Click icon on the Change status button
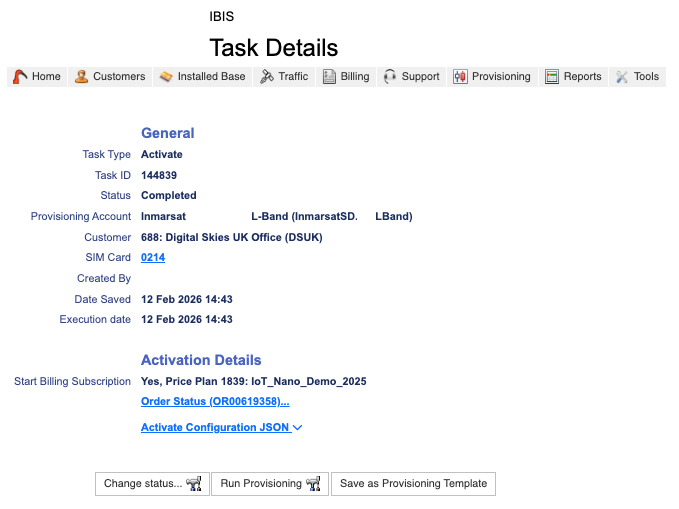This screenshot has width=679, height=509. [x=194, y=484]
